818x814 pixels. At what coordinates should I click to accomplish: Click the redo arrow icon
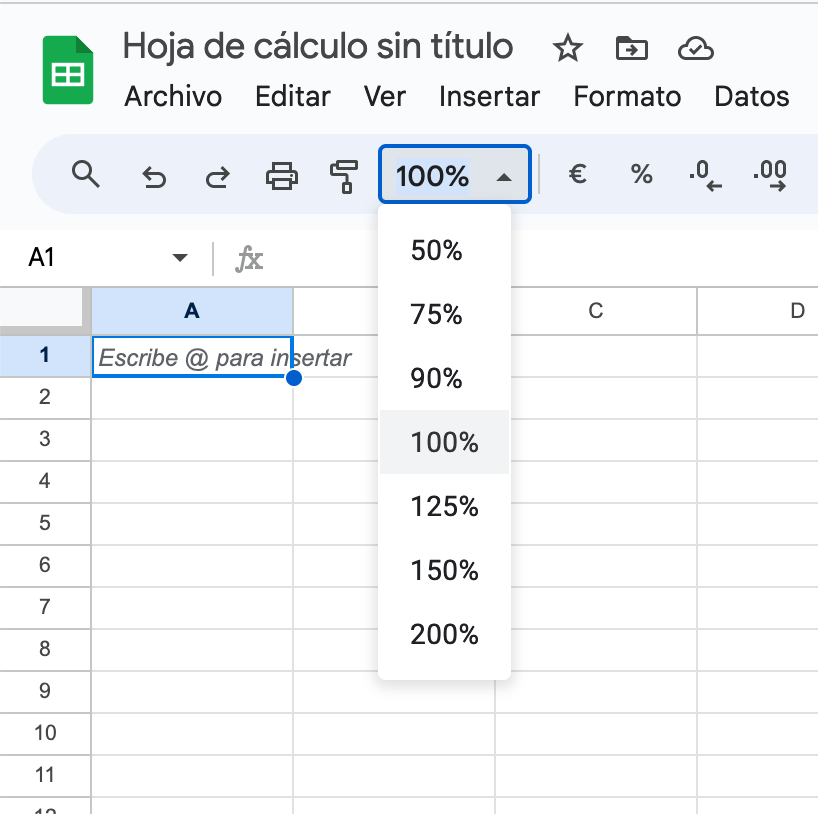216,177
